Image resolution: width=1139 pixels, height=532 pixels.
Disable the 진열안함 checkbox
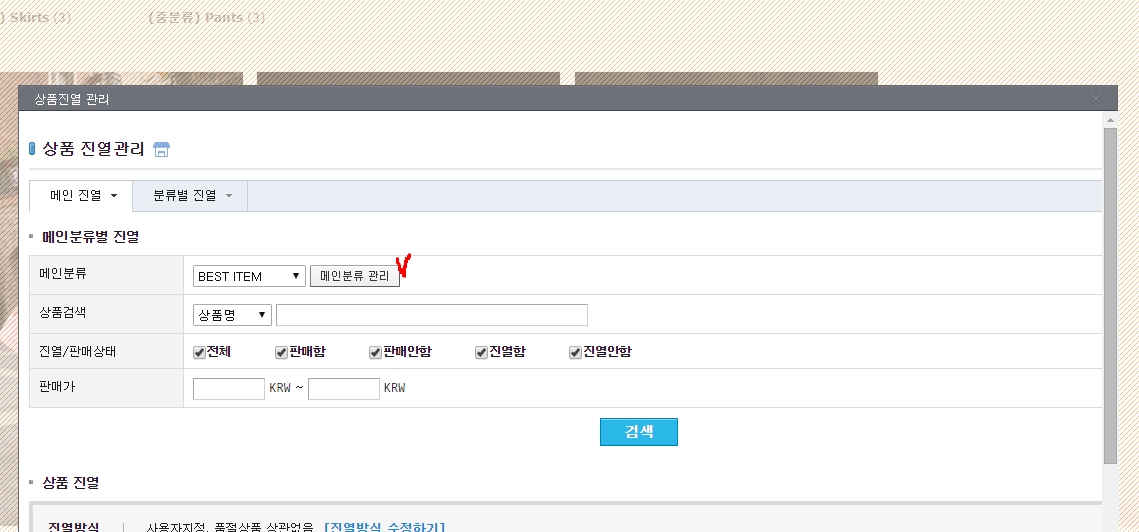tap(575, 352)
